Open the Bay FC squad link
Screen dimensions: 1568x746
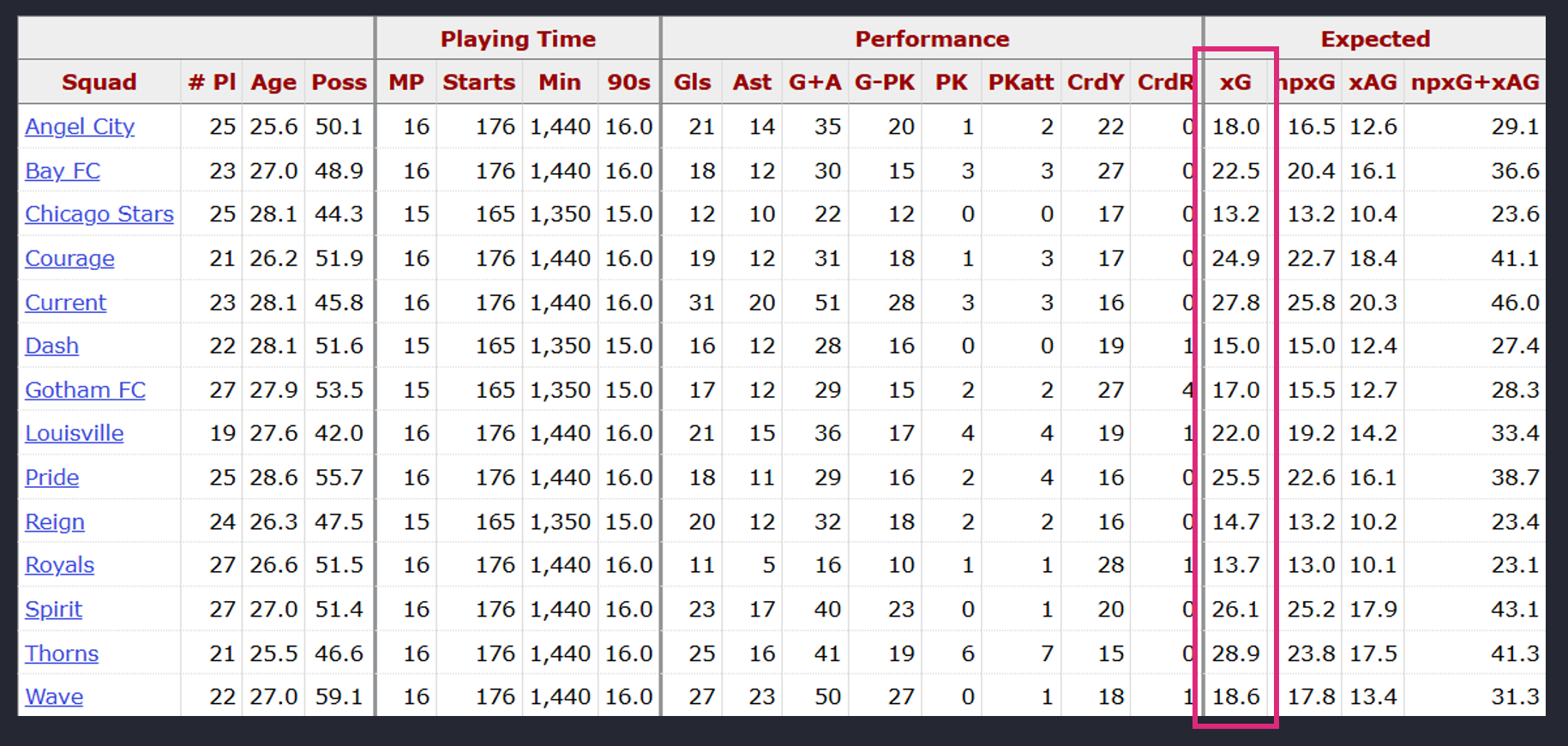pyautogui.click(x=63, y=171)
